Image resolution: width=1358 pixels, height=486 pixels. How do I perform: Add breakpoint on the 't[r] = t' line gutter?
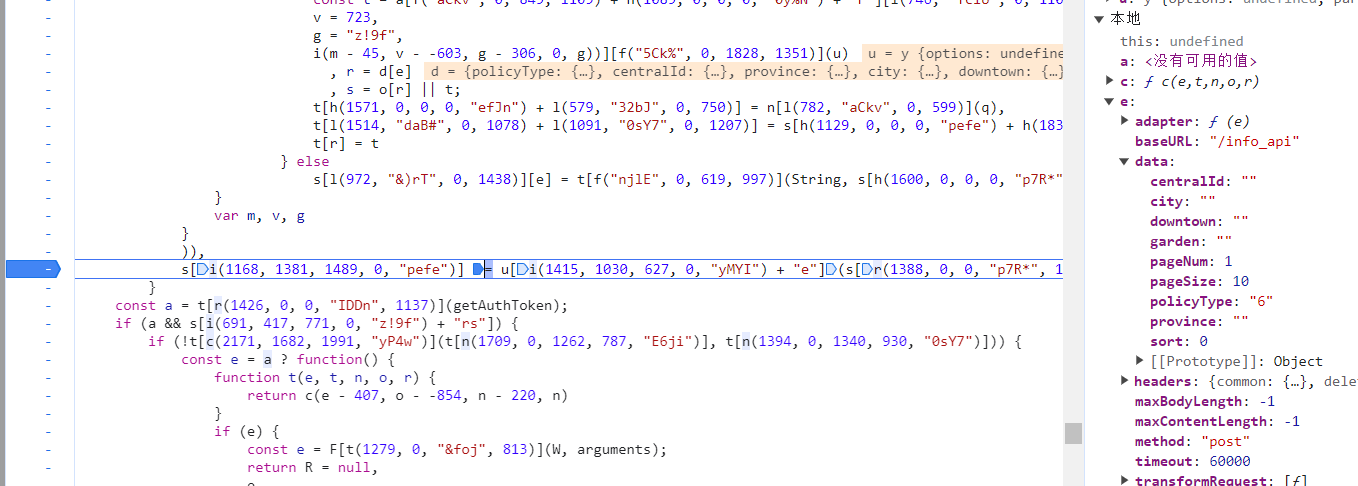click(x=46, y=143)
